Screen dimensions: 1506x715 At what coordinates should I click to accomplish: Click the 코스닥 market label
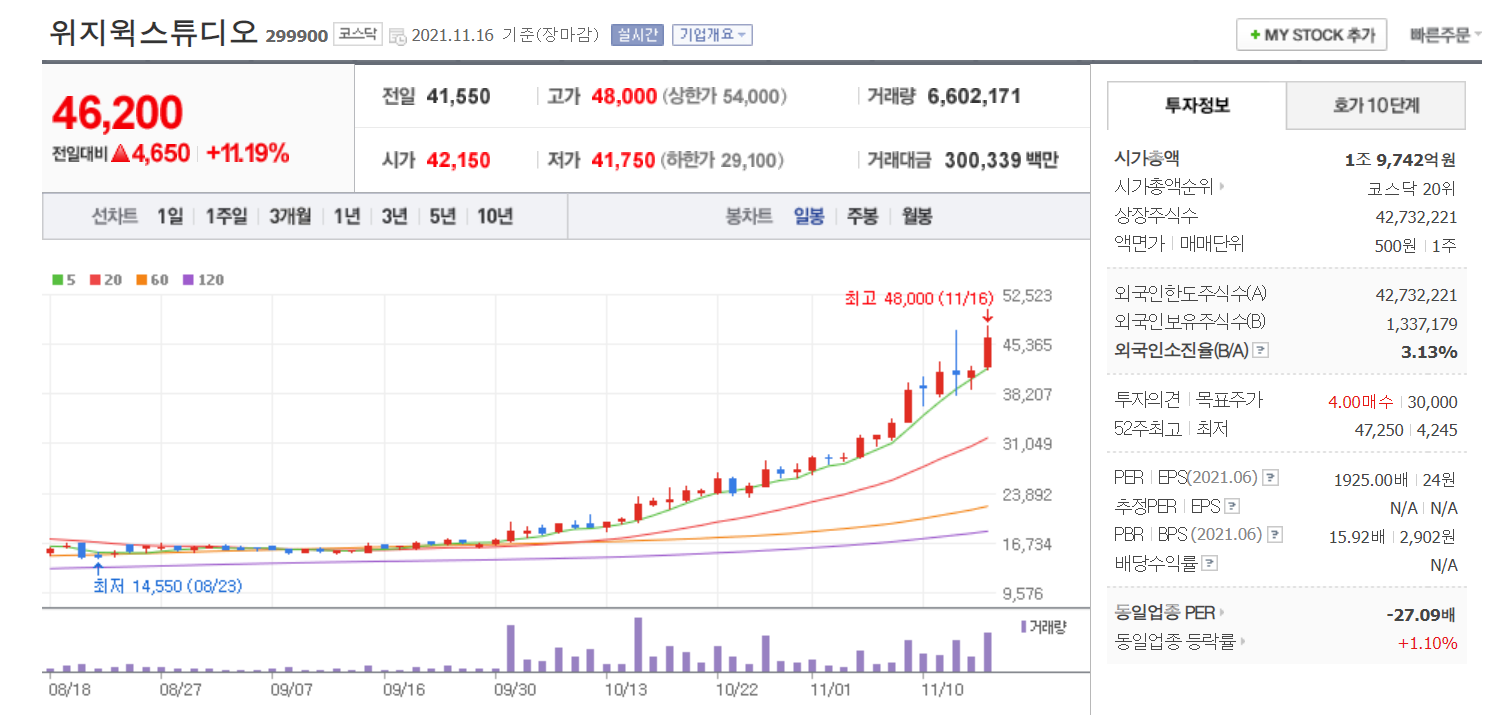click(357, 33)
